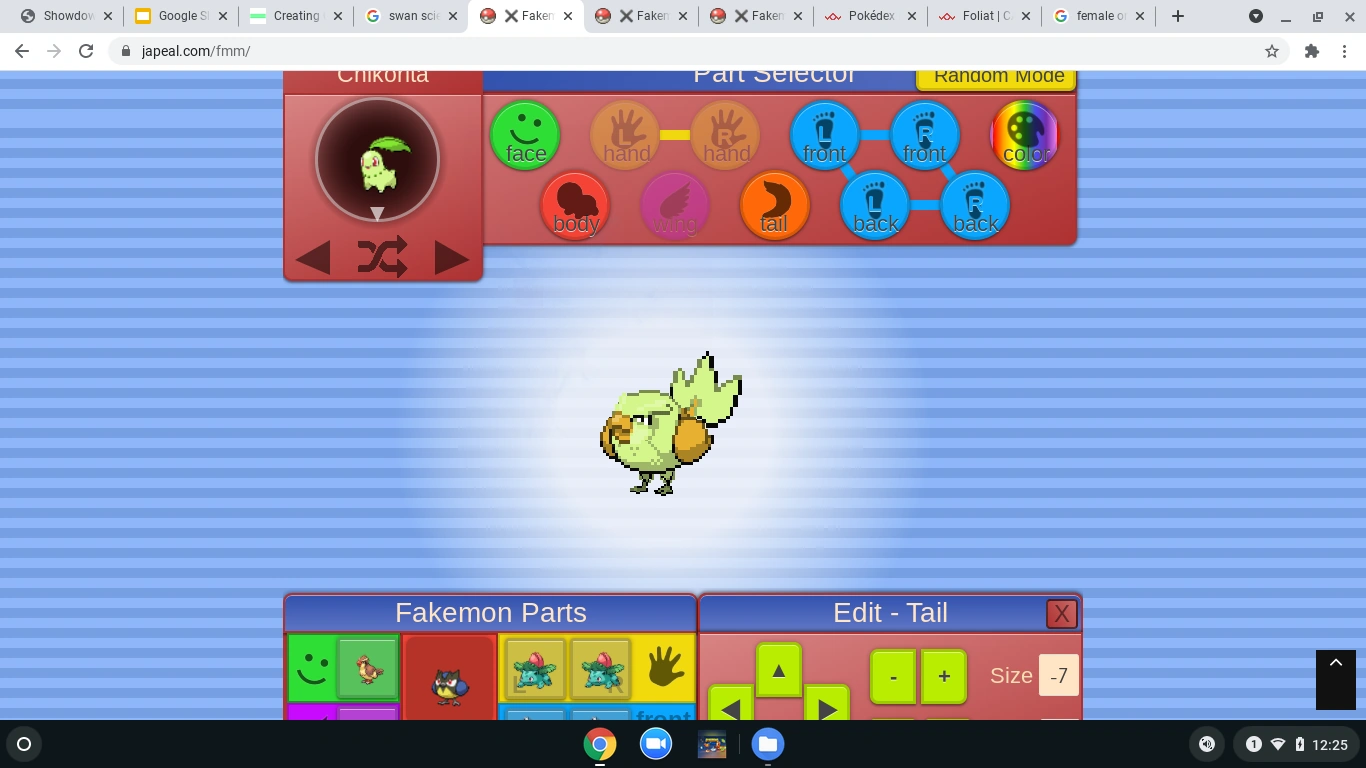Click the smiley face icon in Fakemon Parts
This screenshot has width=1366, height=768.
312,668
